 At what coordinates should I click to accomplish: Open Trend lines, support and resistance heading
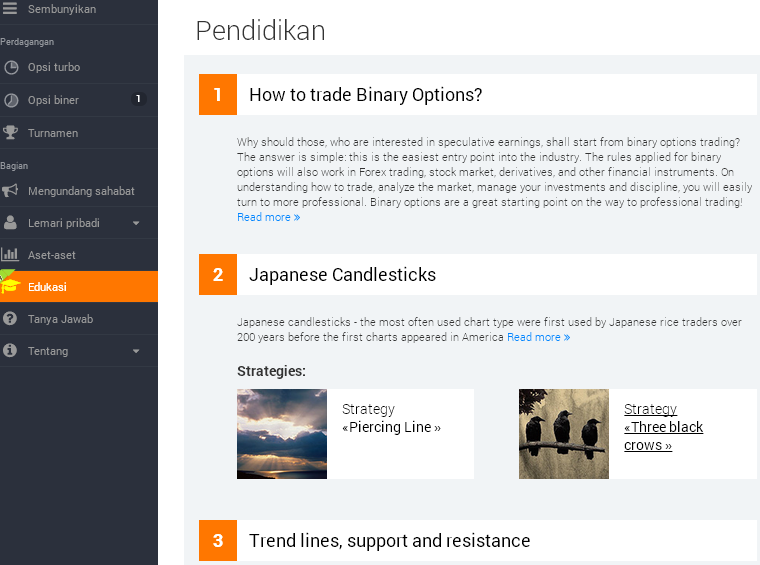(x=389, y=541)
